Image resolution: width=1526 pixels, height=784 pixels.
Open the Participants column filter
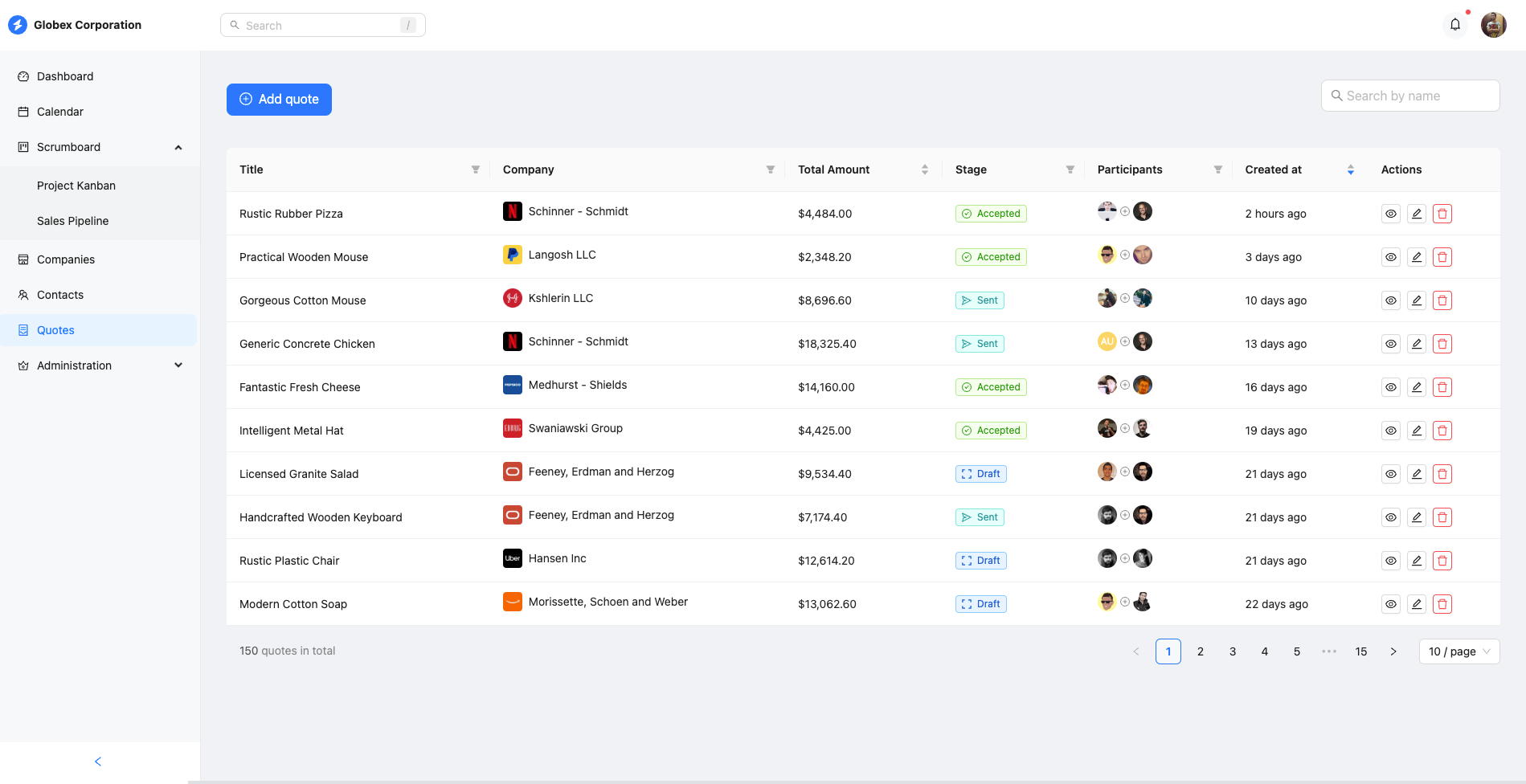[x=1218, y=169]
